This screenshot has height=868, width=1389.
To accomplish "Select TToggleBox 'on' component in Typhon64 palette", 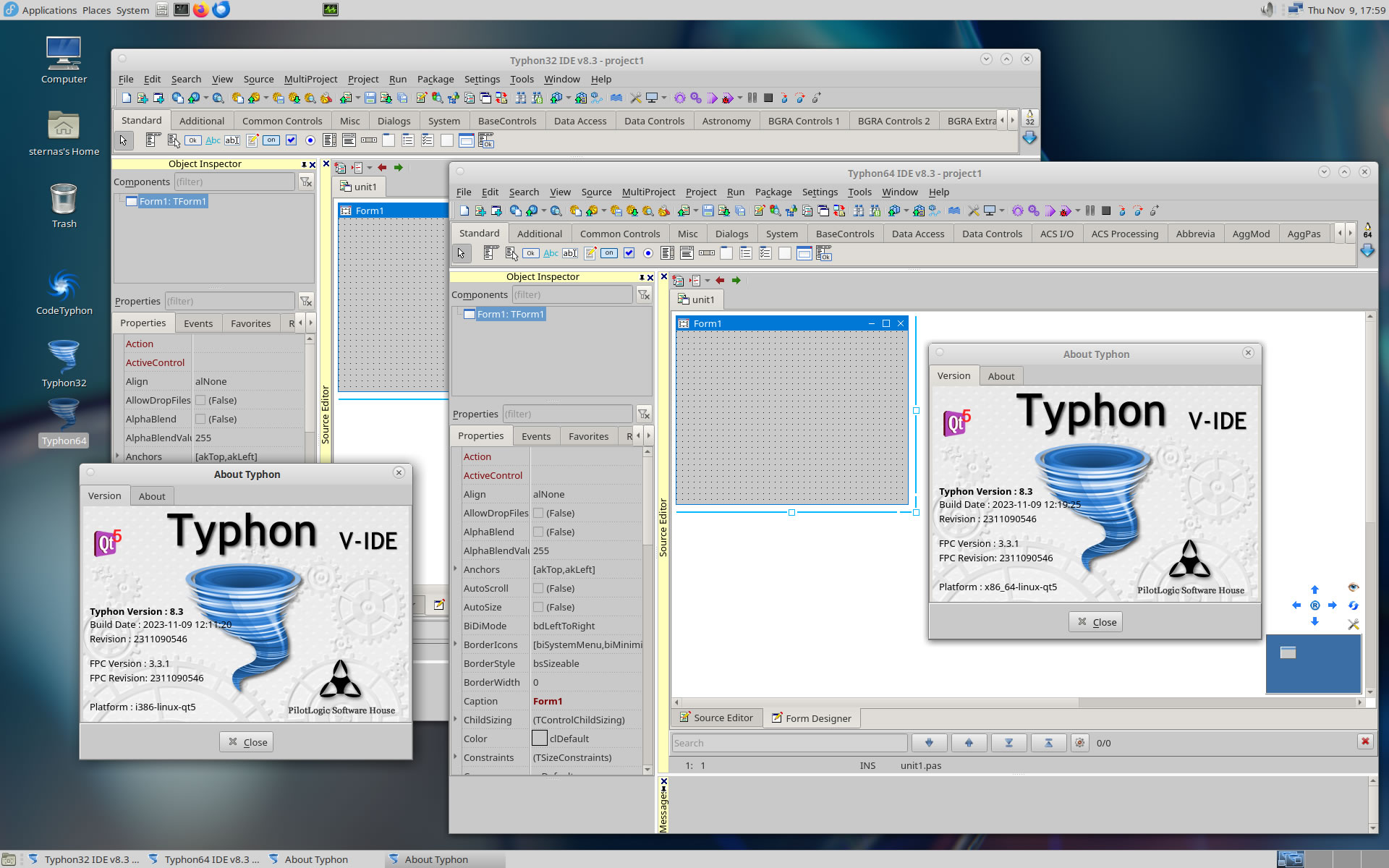I will [x=609, y=253].
